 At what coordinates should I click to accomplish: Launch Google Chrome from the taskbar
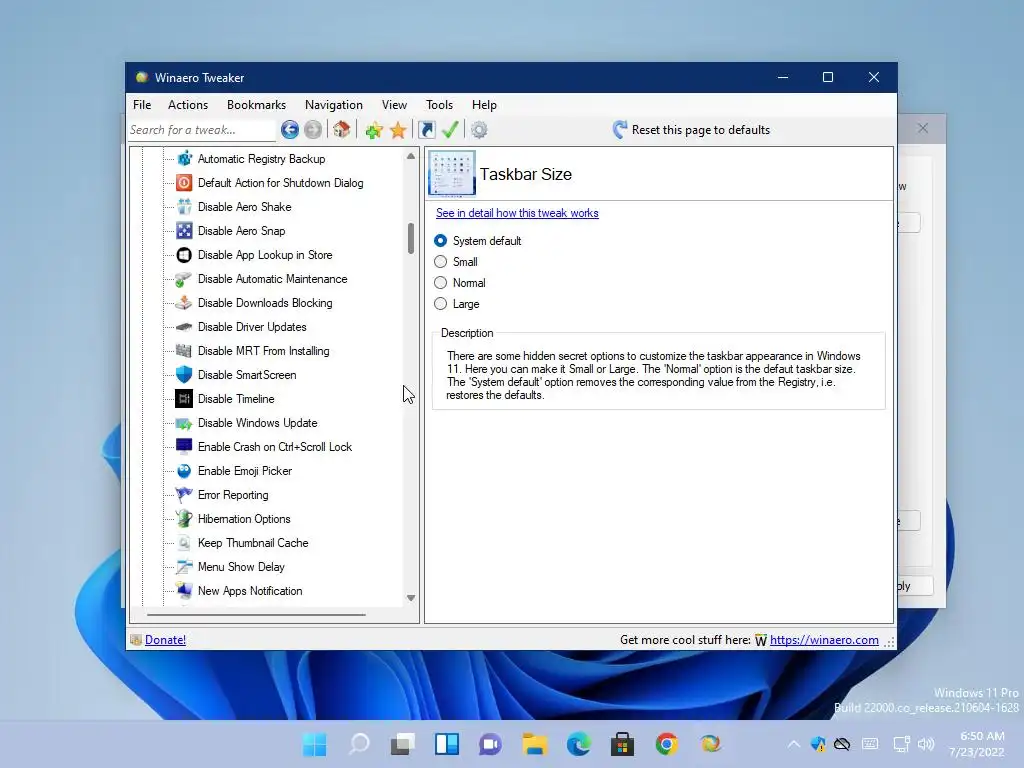[x=666, y=744]
